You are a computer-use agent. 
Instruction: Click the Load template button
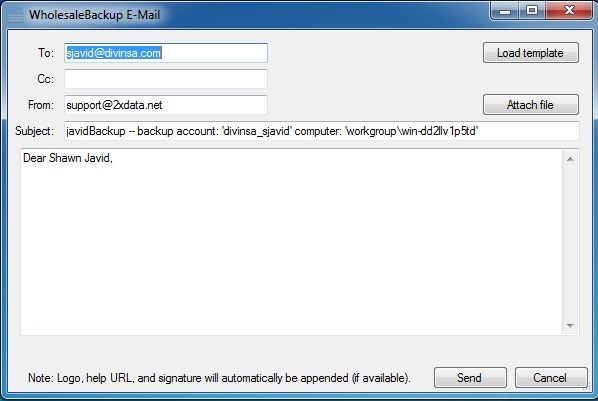pos(530,53)
